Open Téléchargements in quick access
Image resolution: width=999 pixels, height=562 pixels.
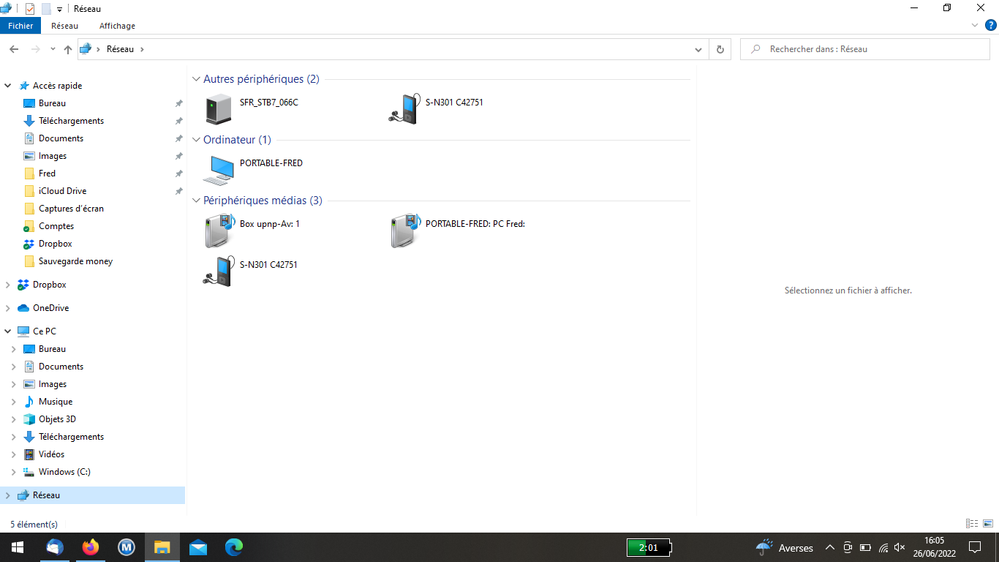(71, 121)
